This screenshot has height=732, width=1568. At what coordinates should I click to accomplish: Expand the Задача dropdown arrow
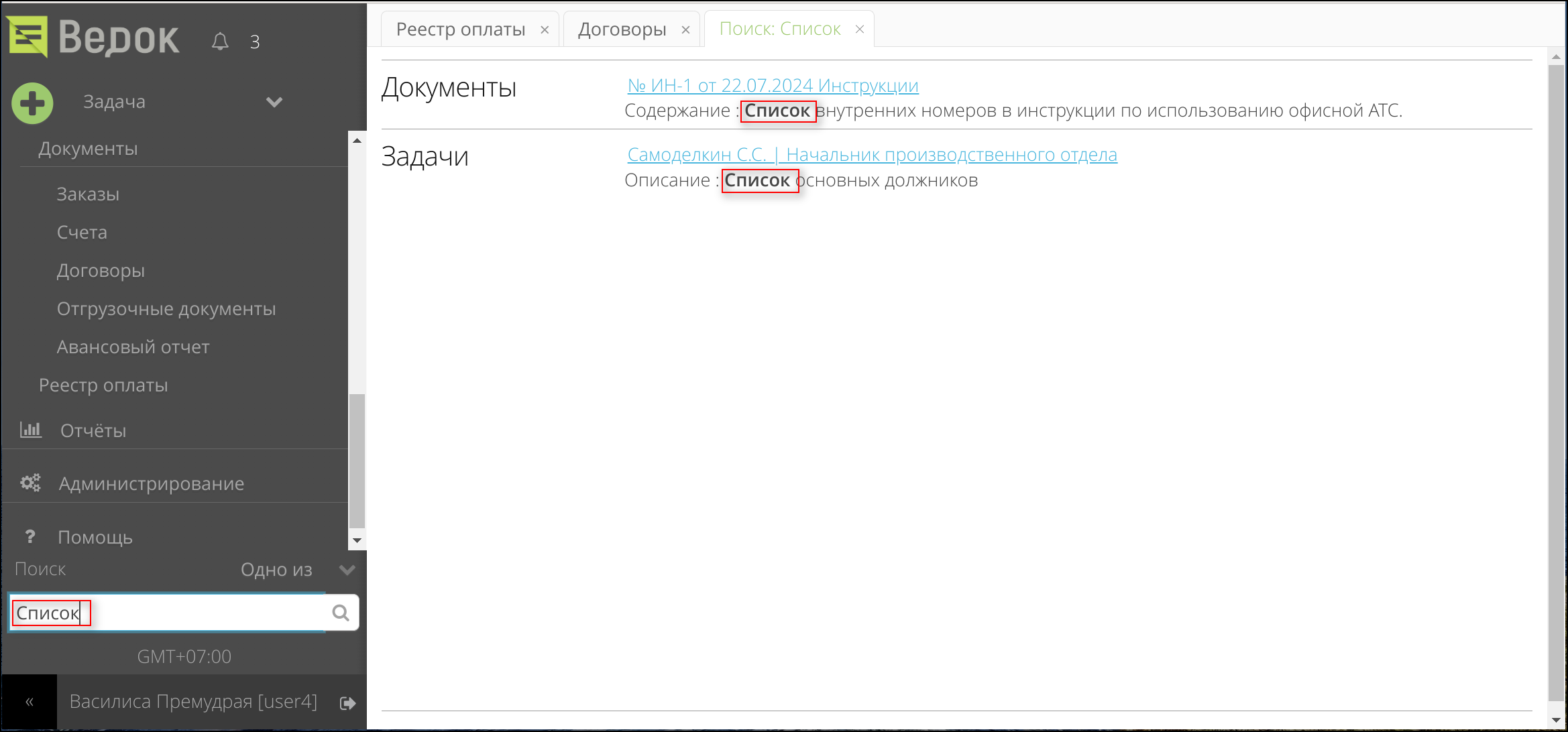(275, 102)
